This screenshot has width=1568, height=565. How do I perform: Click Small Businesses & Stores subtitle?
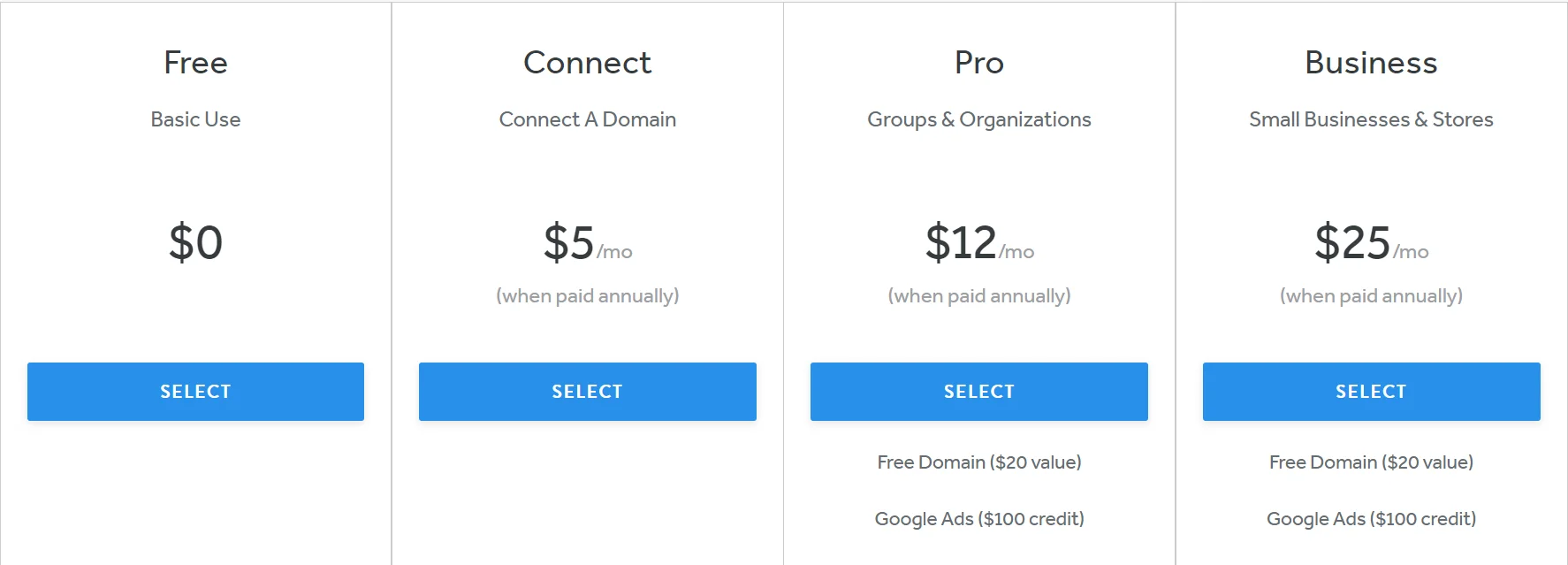click(1371, 119)
